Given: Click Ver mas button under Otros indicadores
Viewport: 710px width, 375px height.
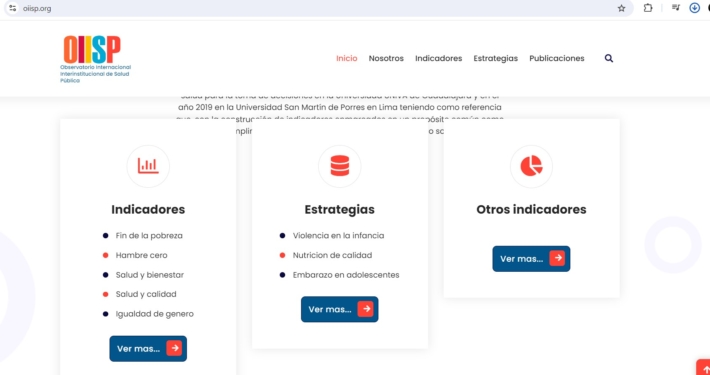Looking at the screenshot, I should point(531,259).
